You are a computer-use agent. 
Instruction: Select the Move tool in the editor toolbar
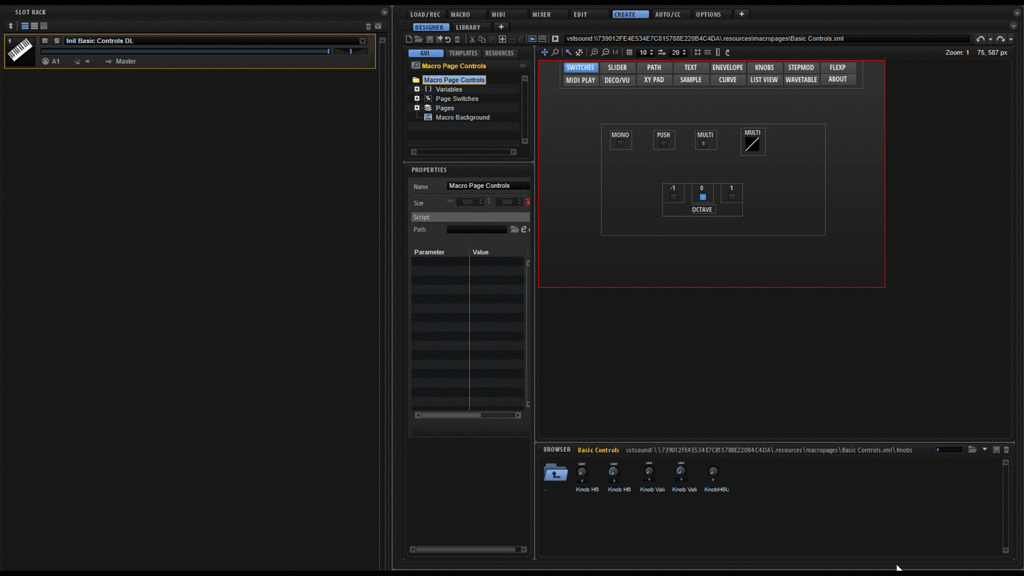(544, 52)
